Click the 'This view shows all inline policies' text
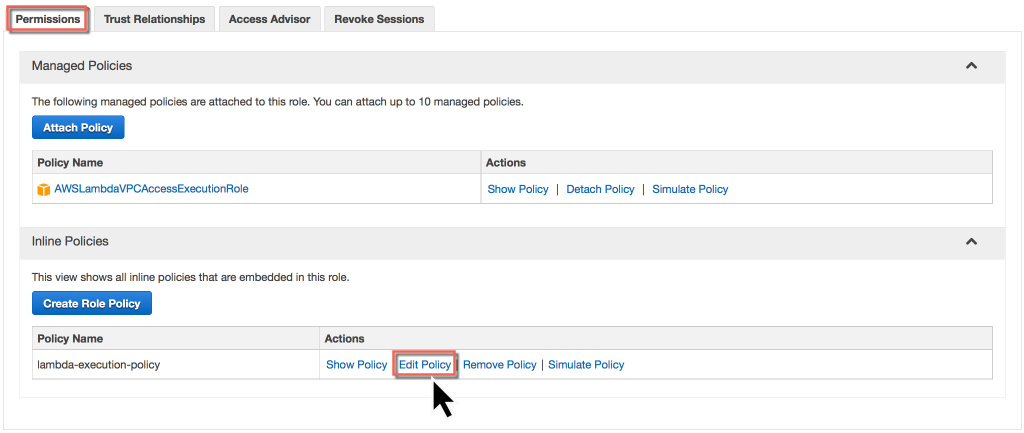1024x433 pixels. click(191, 278)
